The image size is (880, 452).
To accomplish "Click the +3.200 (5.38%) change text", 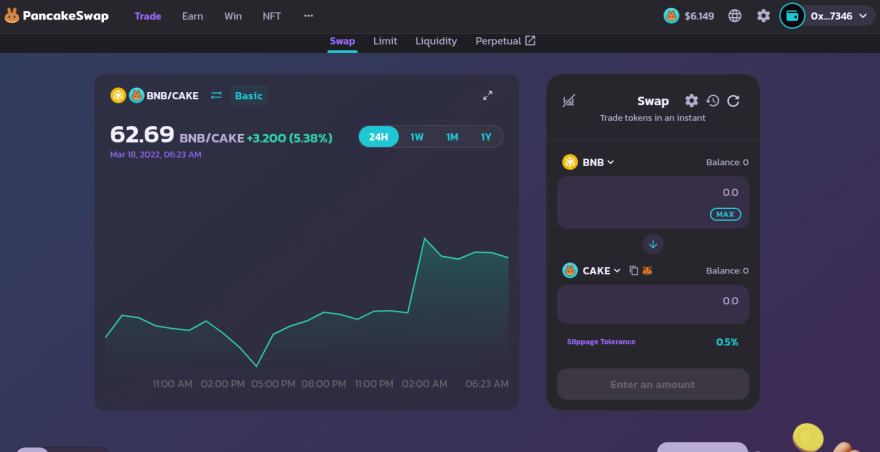I will point(290,138).
